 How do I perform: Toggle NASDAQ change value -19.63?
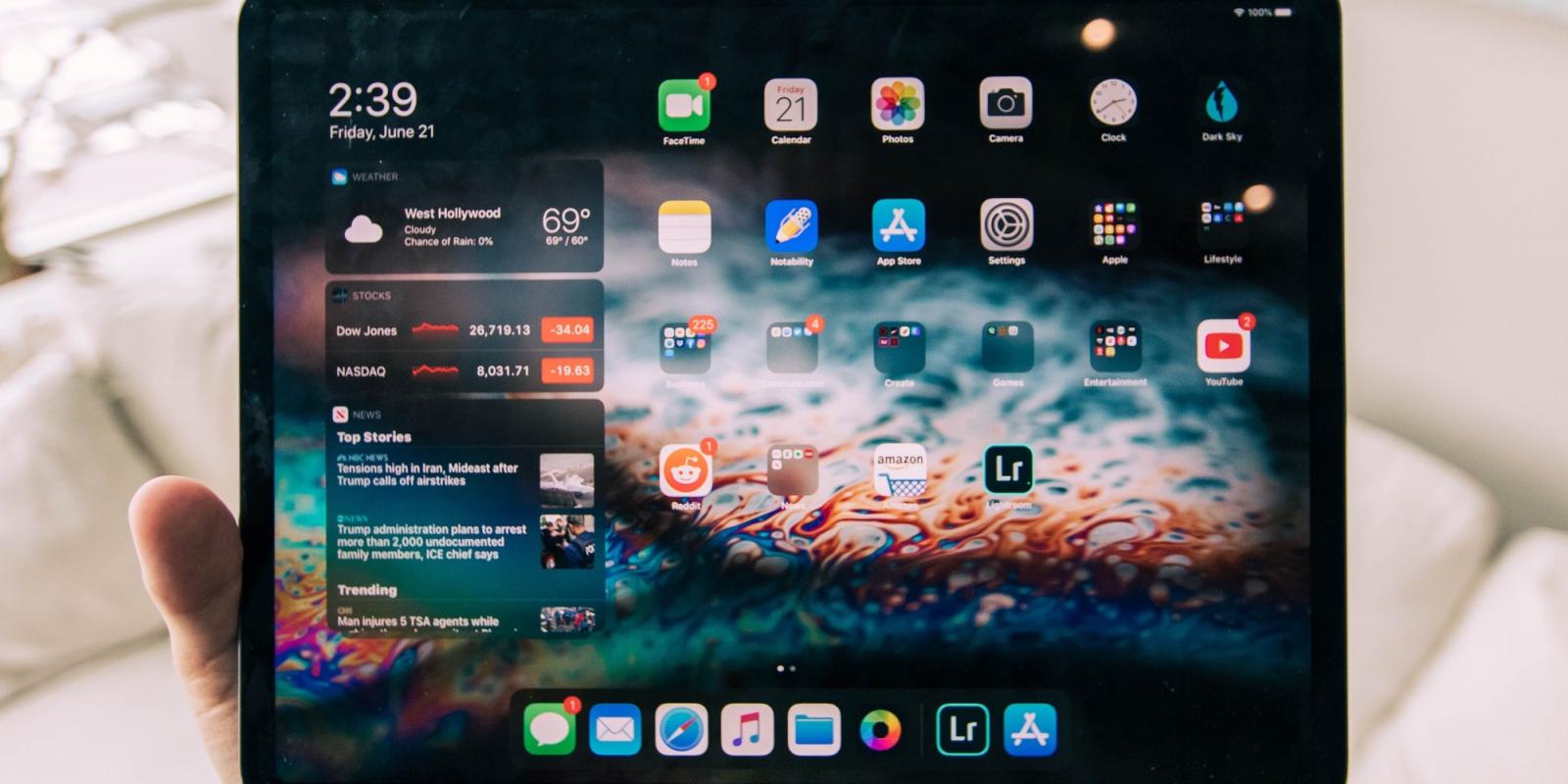pos(569,371)
